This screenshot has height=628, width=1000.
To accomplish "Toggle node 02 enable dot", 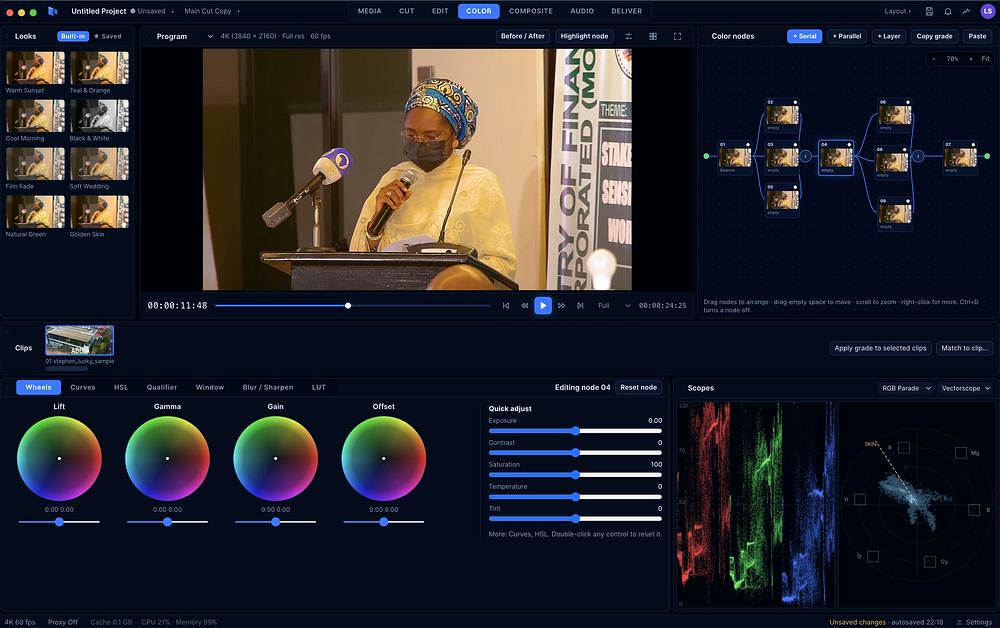I will click(795, 102).
